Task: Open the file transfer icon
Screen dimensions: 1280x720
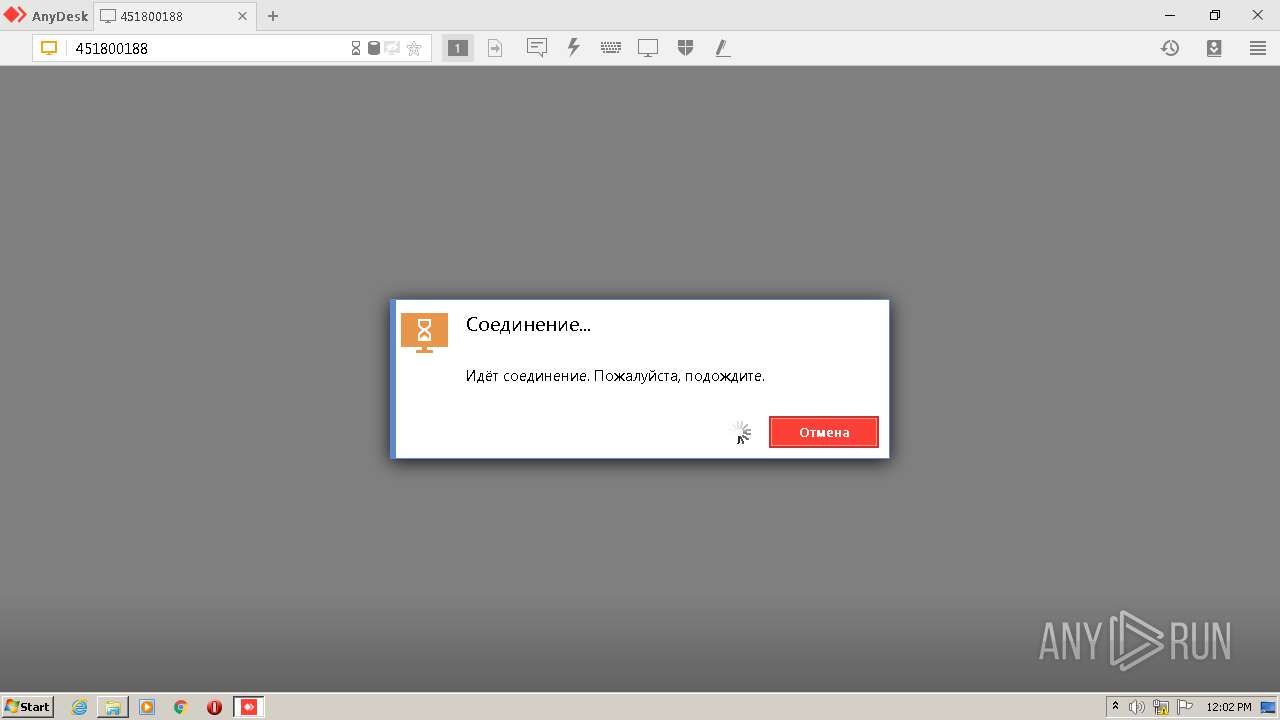Action: (495, 48)
